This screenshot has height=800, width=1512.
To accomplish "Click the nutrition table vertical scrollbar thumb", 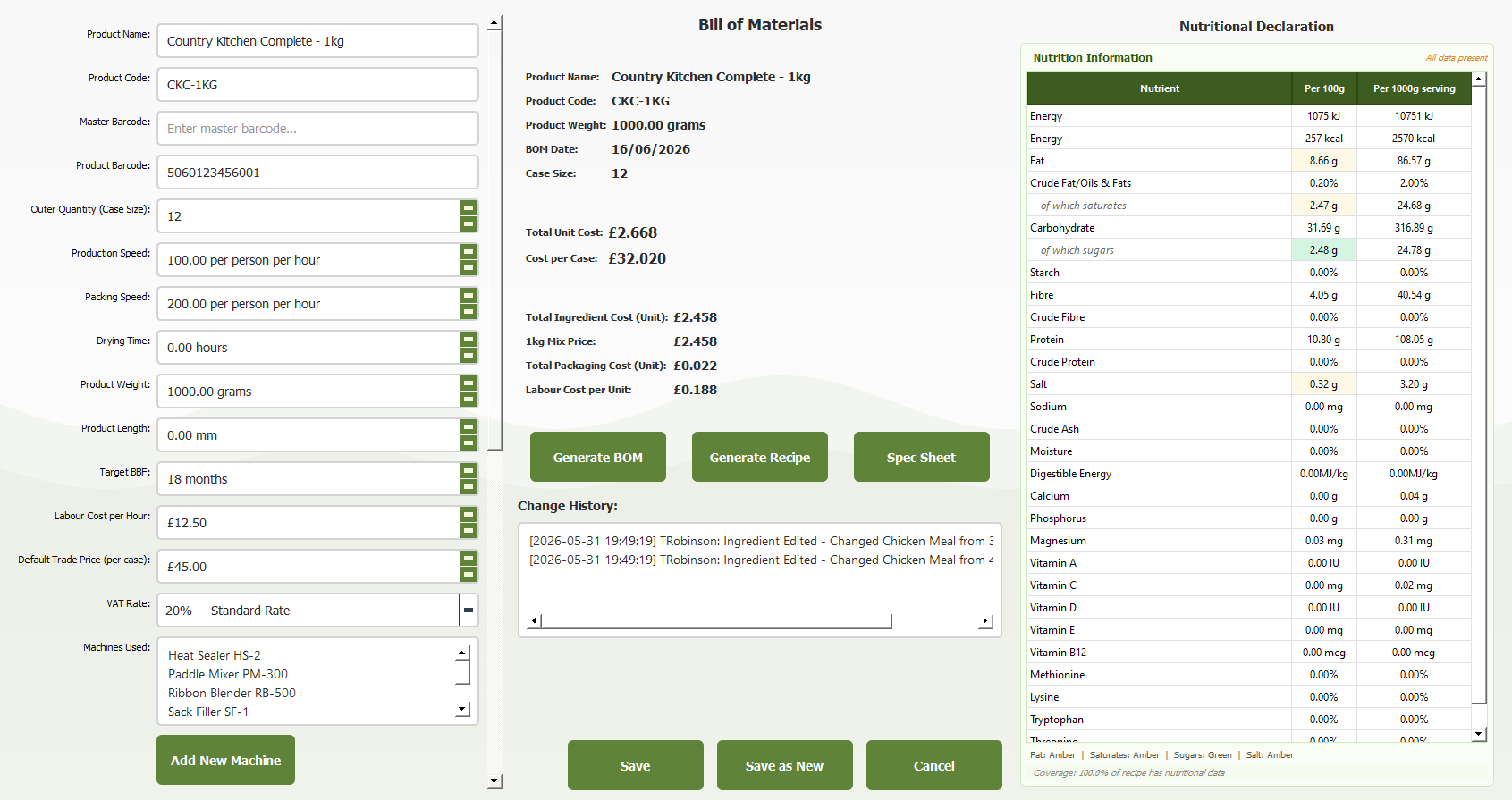I will point(1479,396).
